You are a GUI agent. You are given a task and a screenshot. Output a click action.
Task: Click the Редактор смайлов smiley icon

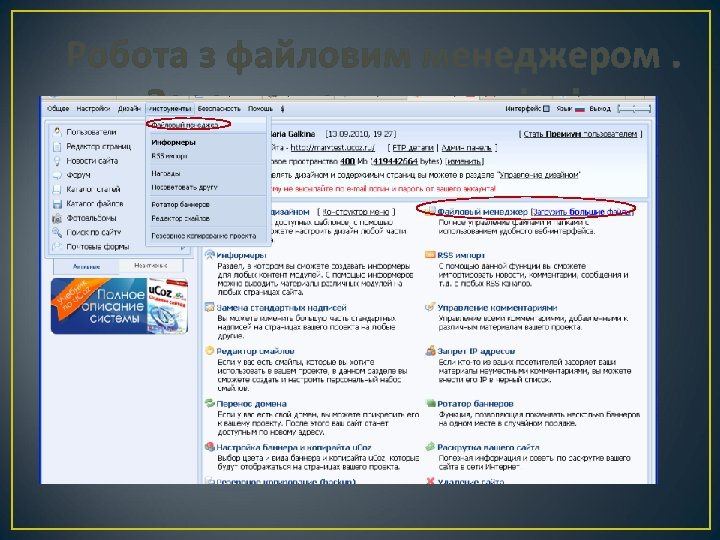pyautogui.click(x=210, y=351)
